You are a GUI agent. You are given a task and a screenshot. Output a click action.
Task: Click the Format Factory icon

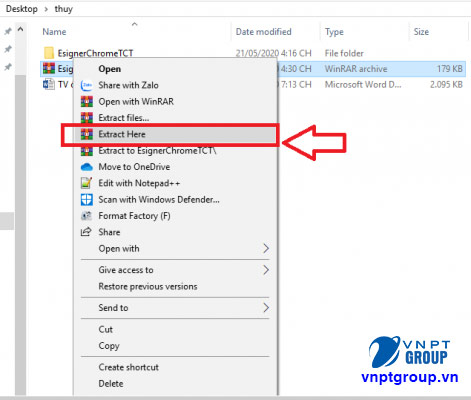(87, 216)
